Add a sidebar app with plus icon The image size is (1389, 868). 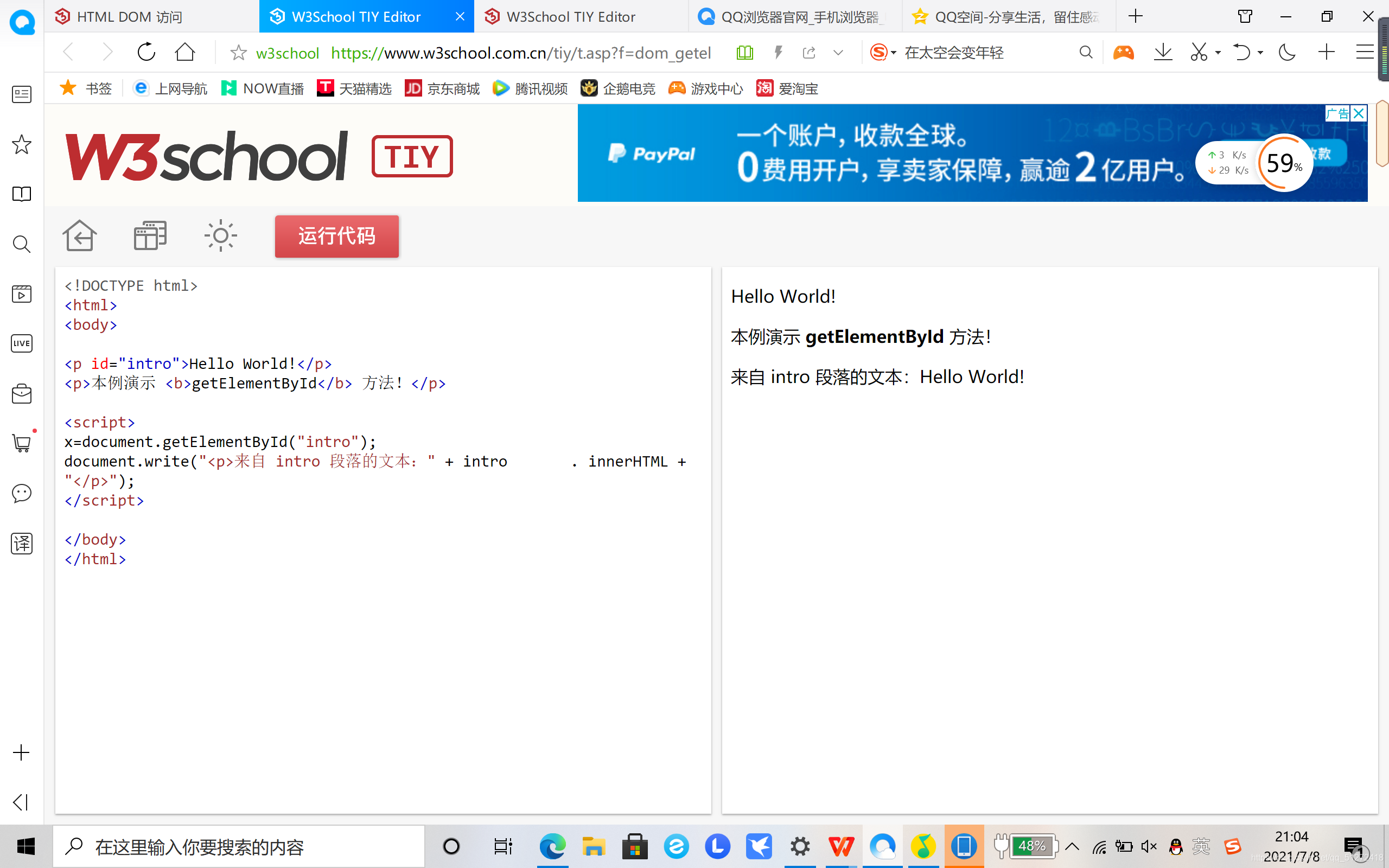(21, 752)
